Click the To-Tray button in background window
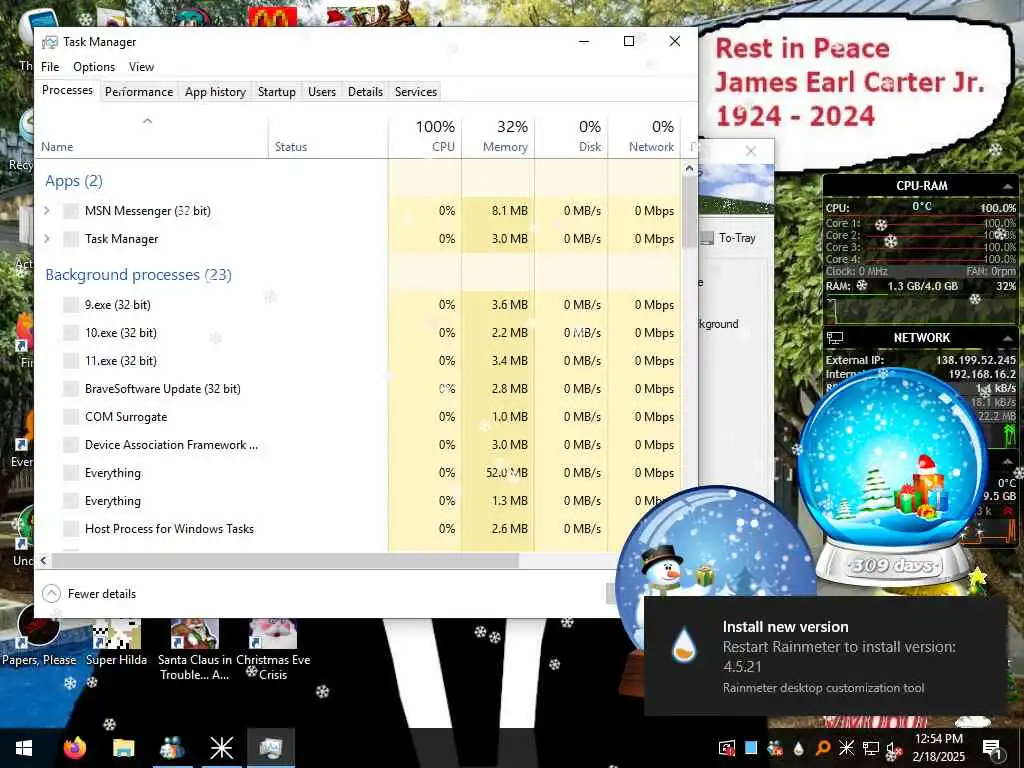 729,238
